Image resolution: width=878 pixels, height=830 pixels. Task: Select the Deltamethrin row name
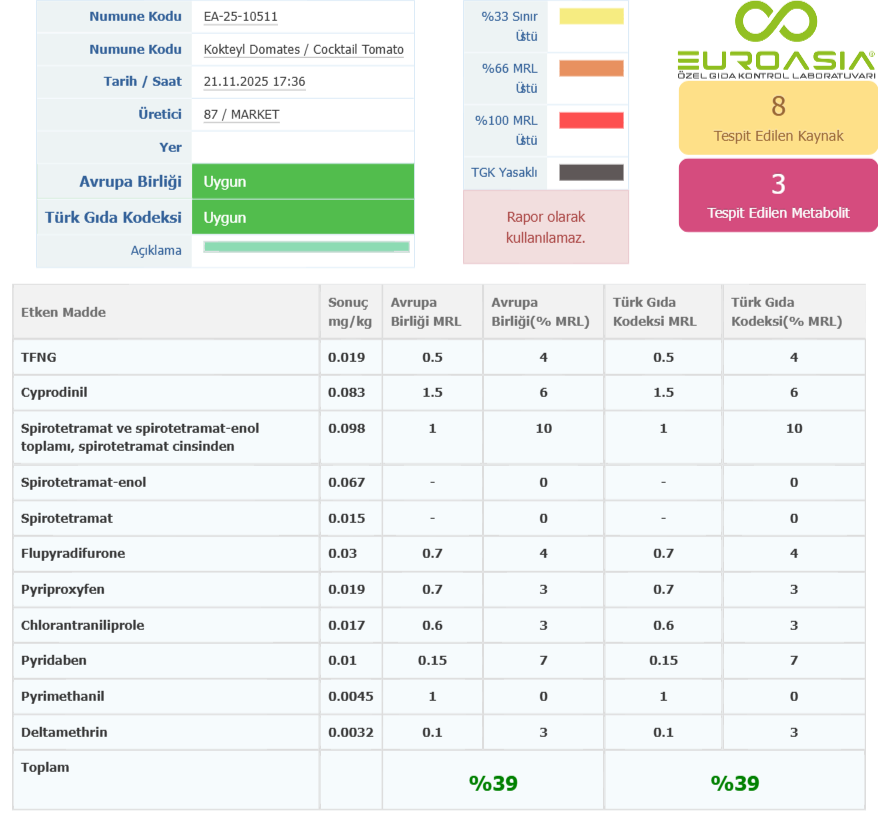click(x=64, y=733)
